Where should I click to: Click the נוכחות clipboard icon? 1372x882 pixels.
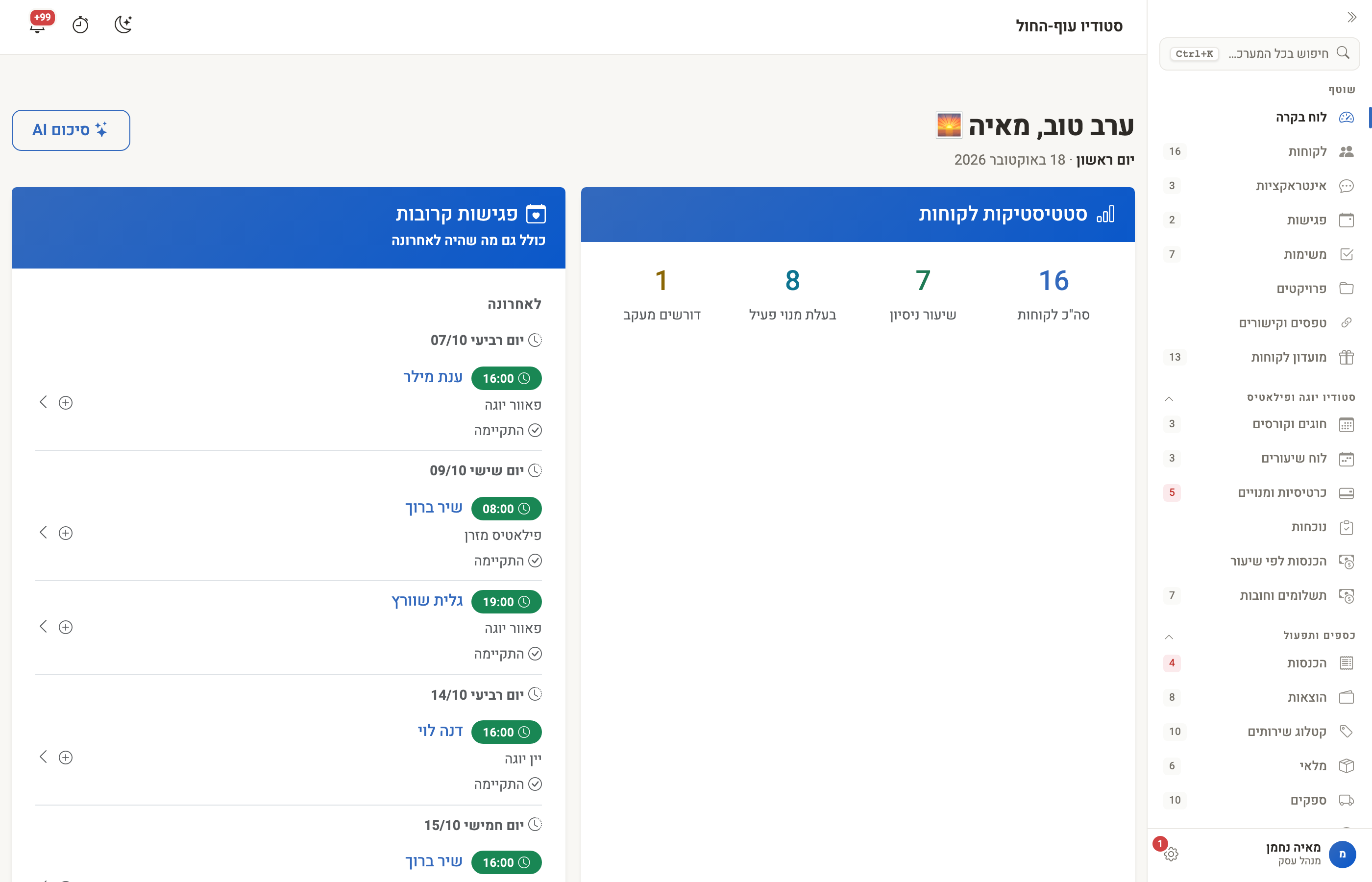pos(1346,527)
